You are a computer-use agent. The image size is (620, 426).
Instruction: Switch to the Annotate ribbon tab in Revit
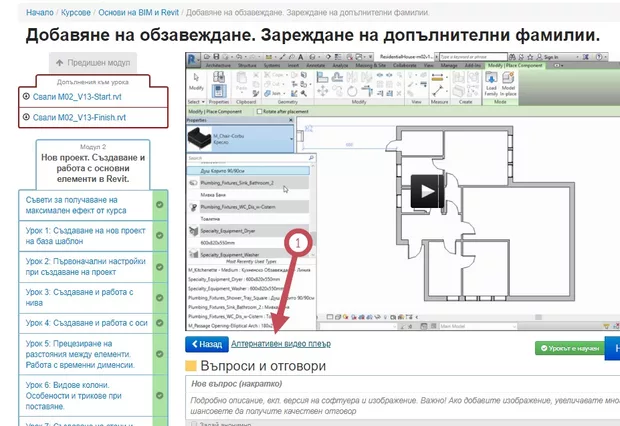point(316,65)
